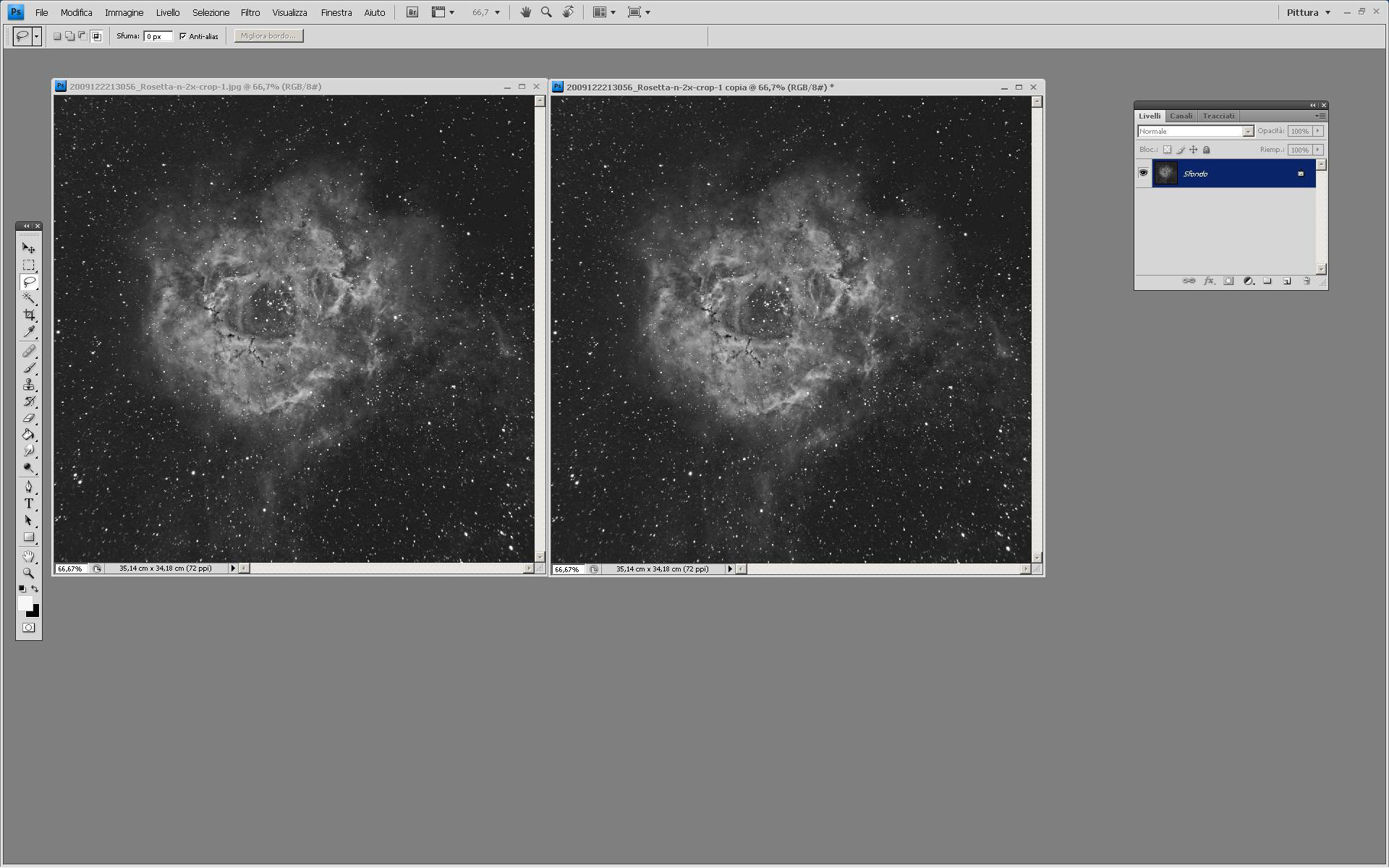Select the Magic Wand tool
Image resolution: width=1389 pixels, height=868 pixels.
(x=29, y=298)
